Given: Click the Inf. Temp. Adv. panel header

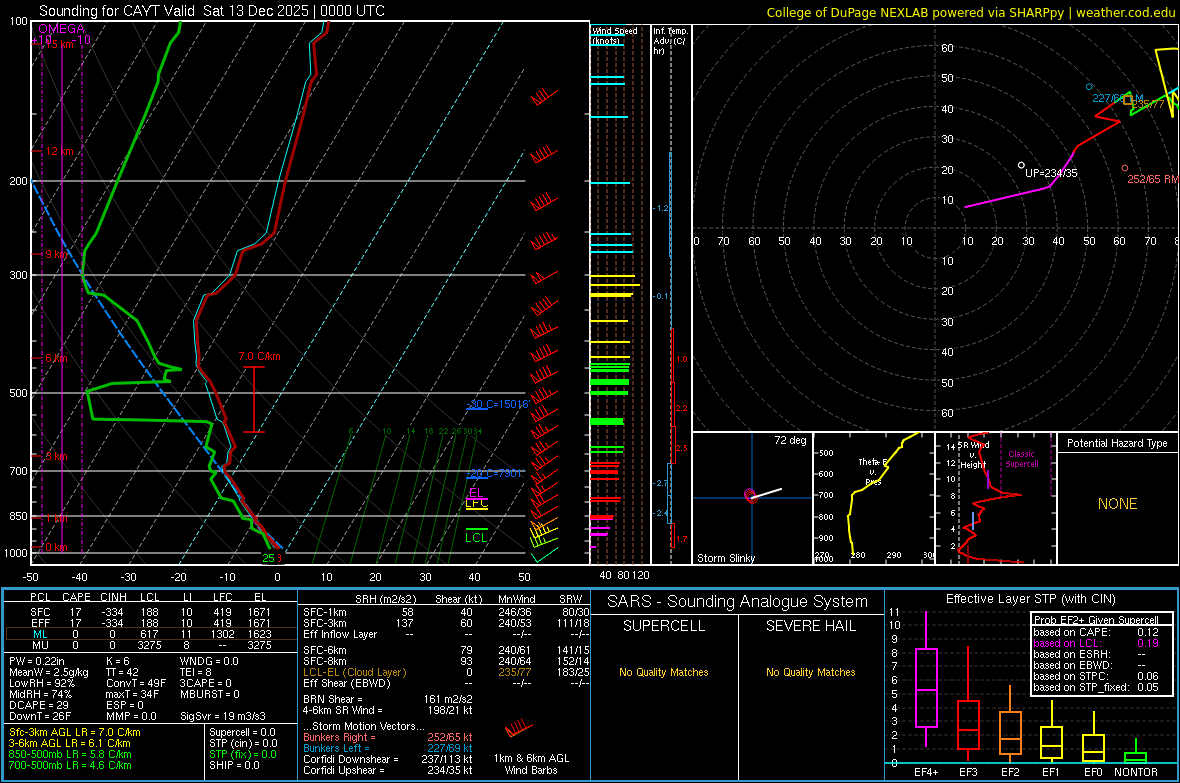Looking at the screenshot, I should coord(670,41).
